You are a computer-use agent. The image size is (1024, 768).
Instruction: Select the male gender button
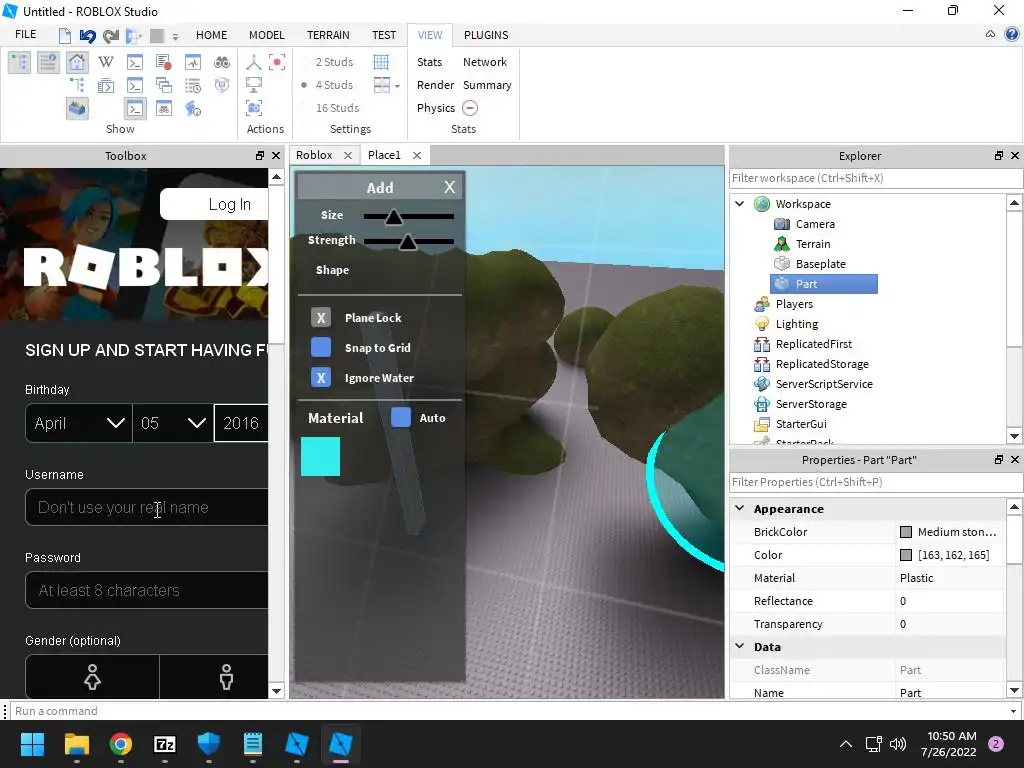pos(214,677)
